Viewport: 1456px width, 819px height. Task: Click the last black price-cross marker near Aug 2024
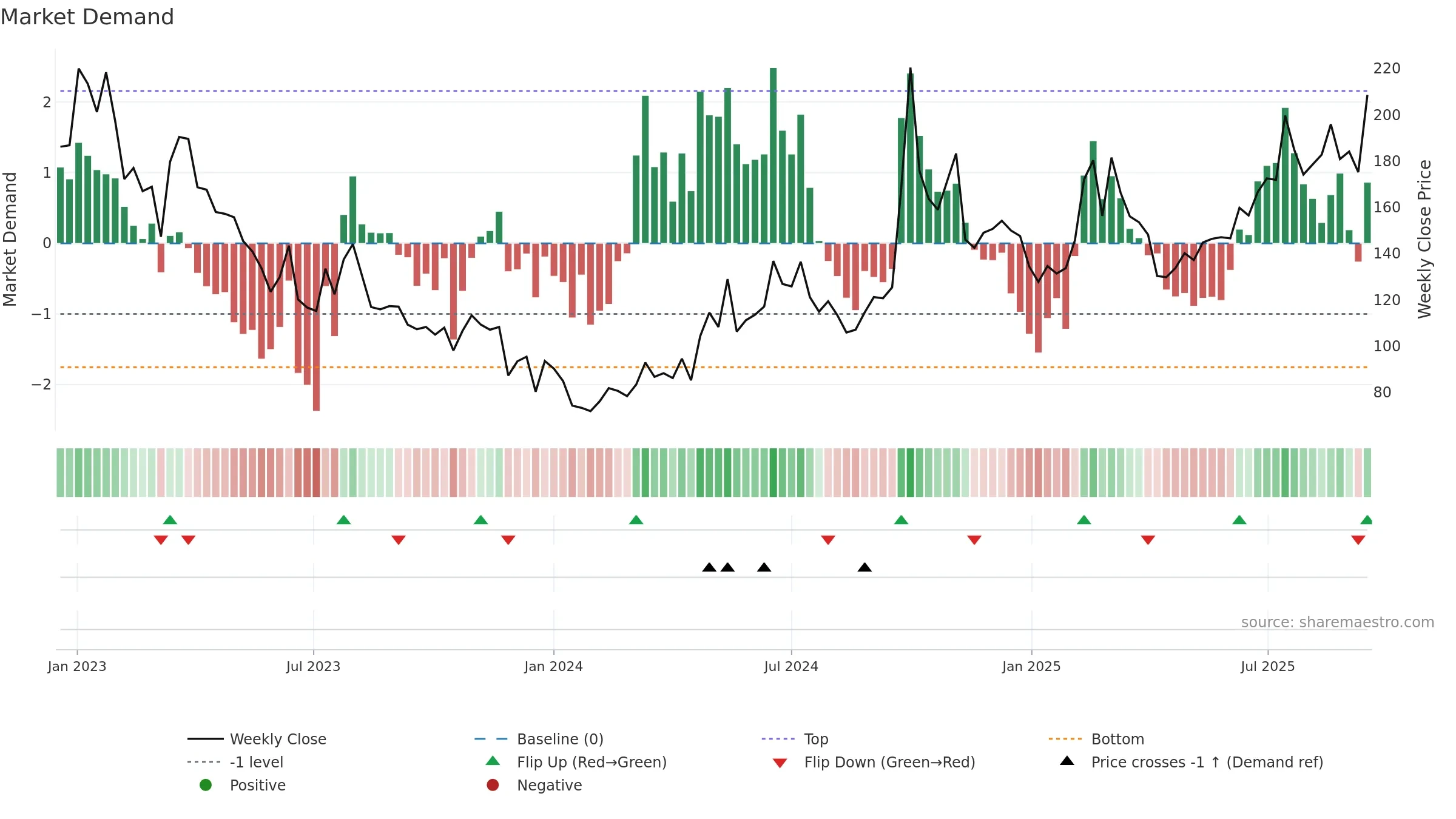click(864, 567)
